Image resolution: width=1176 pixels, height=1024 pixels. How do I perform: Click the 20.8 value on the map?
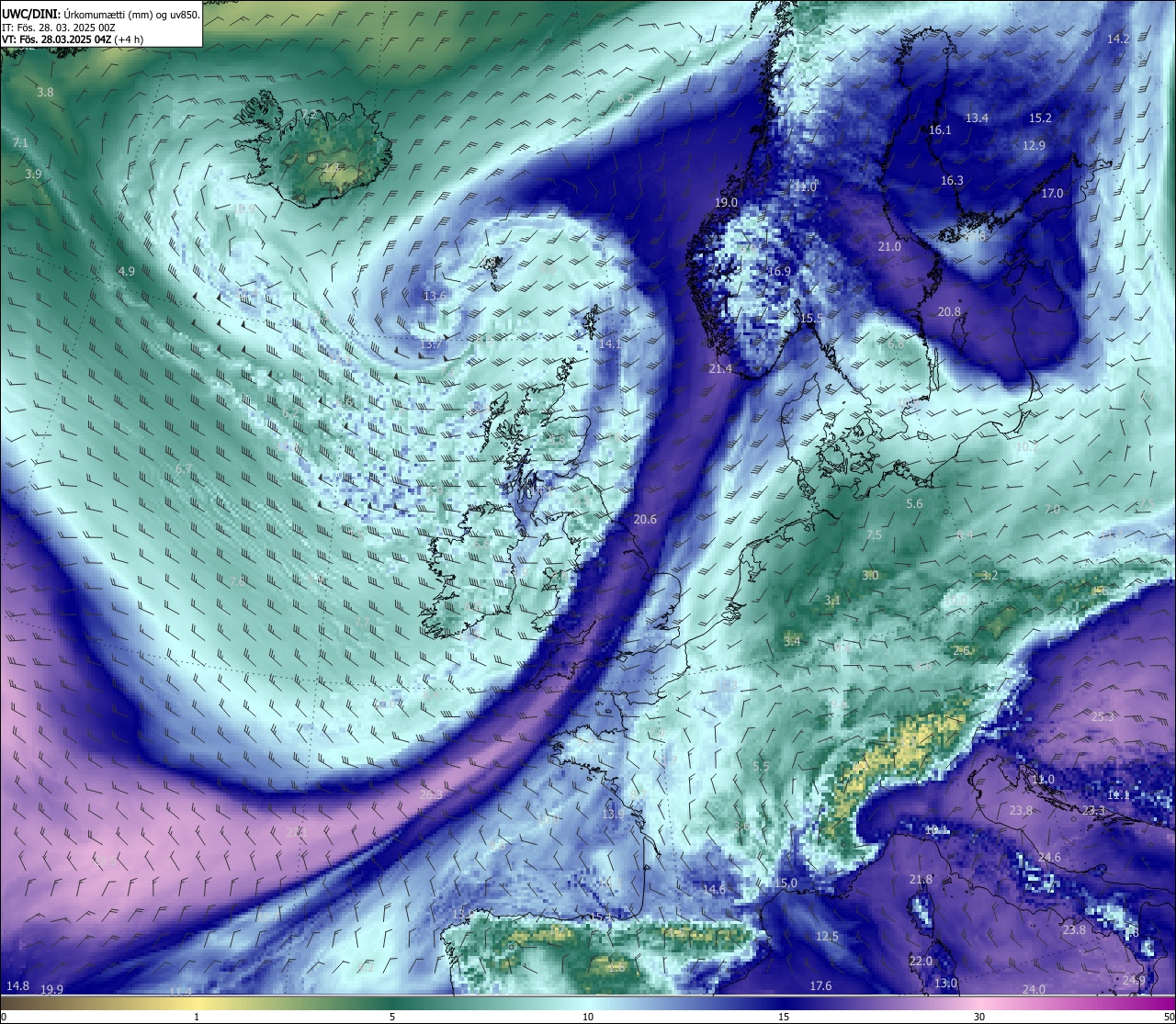click(x=949, y=312)
